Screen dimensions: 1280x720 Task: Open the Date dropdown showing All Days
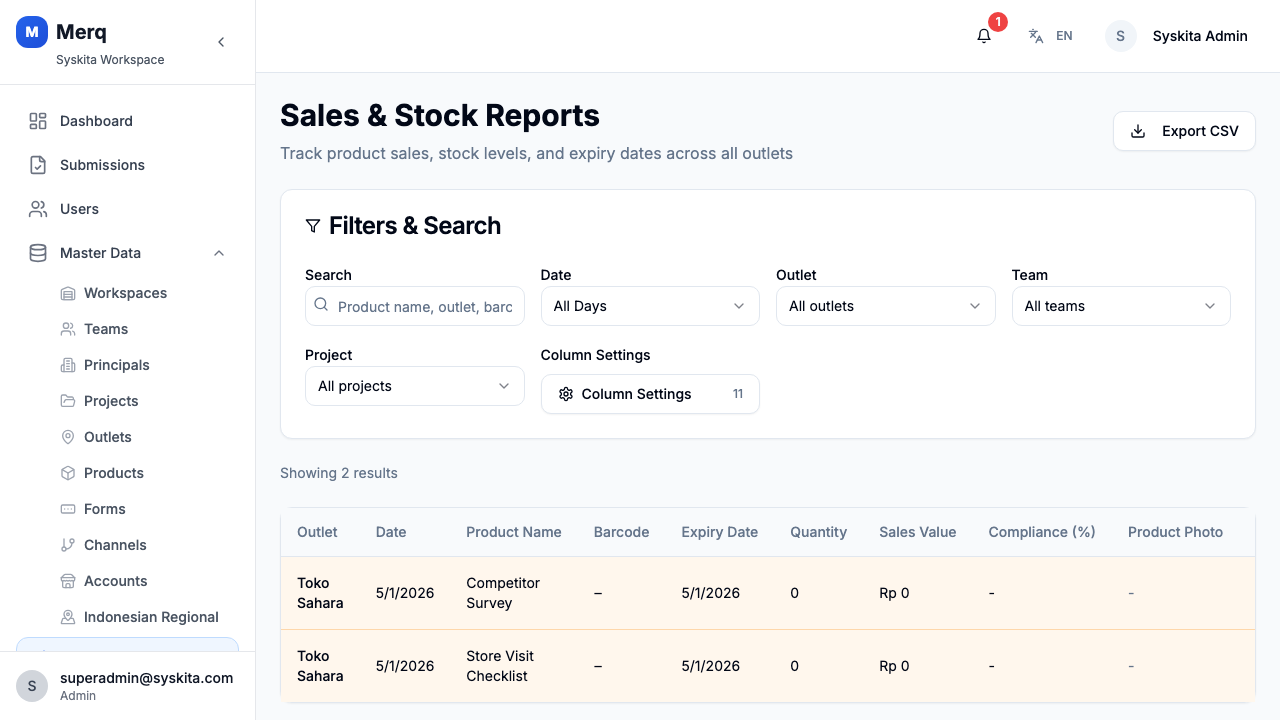tap(650, 306)
